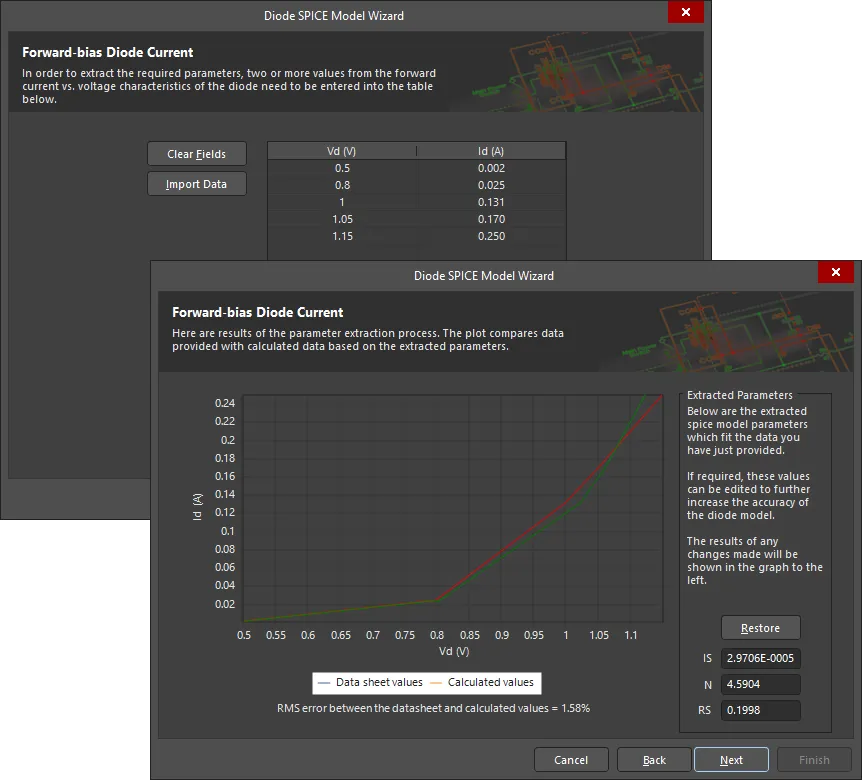Edit the RS parameter field
The image size is (862, 780).
point(761,710)
